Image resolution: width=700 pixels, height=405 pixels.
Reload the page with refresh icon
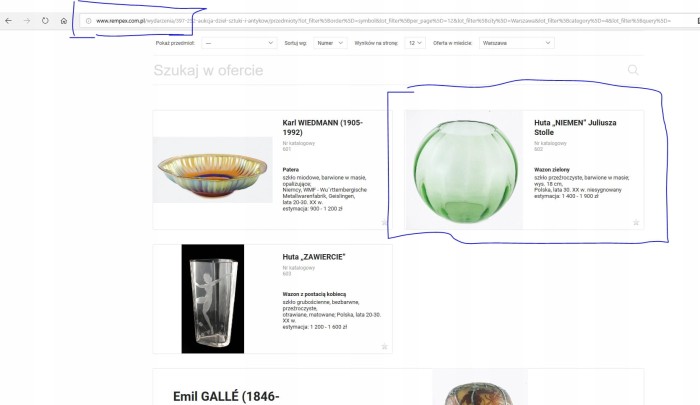tap(45, 21)
